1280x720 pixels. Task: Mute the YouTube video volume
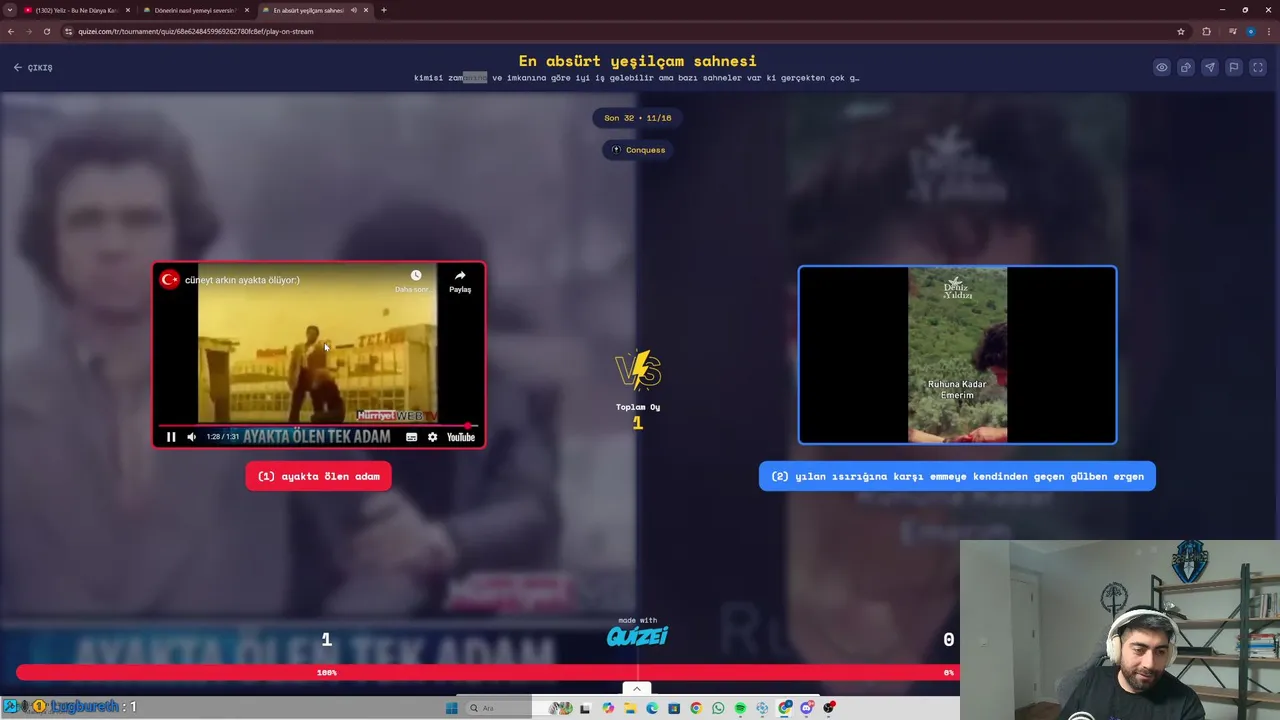pyautogui.click(x=191, y=437)
